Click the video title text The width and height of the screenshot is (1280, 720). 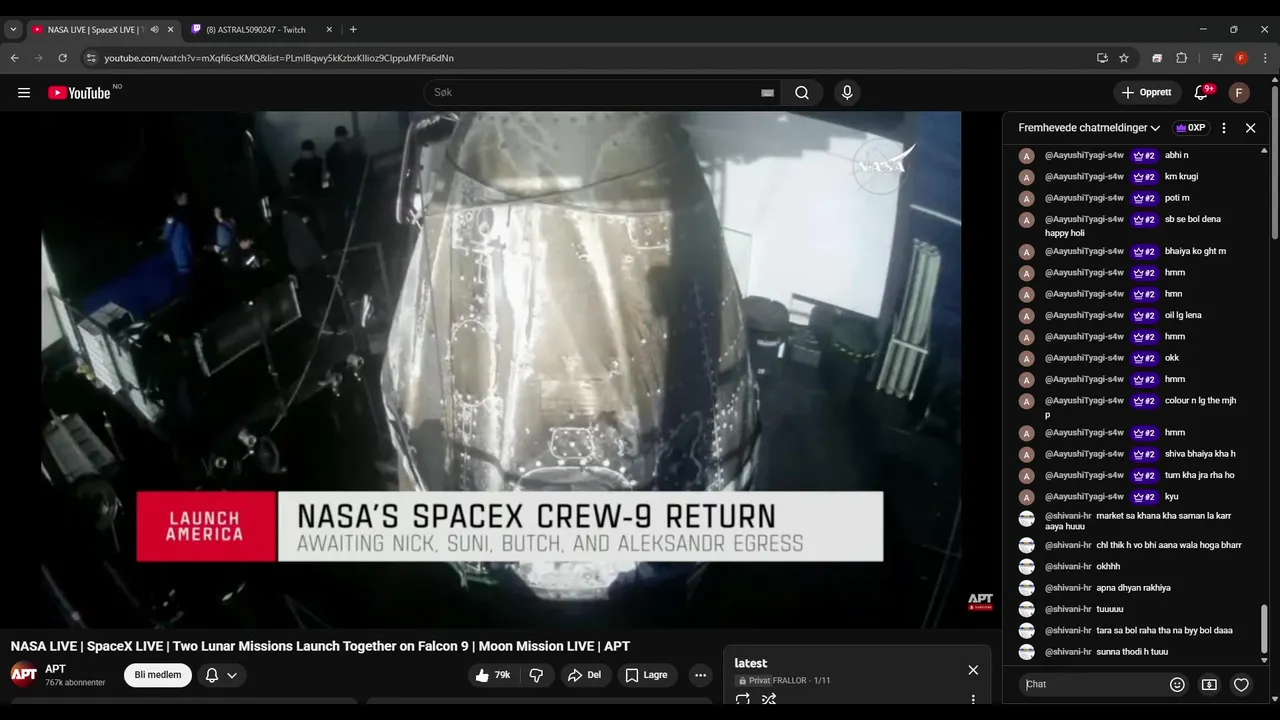(320, 646)
